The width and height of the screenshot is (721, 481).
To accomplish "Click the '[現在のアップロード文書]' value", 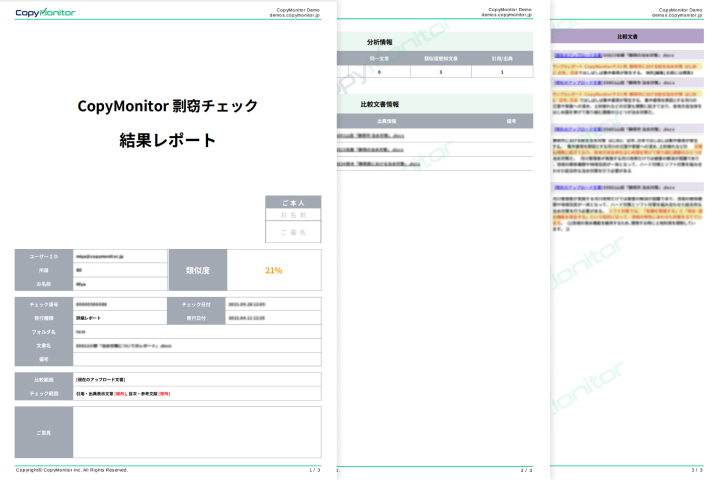I will click(x=101, y=380).
